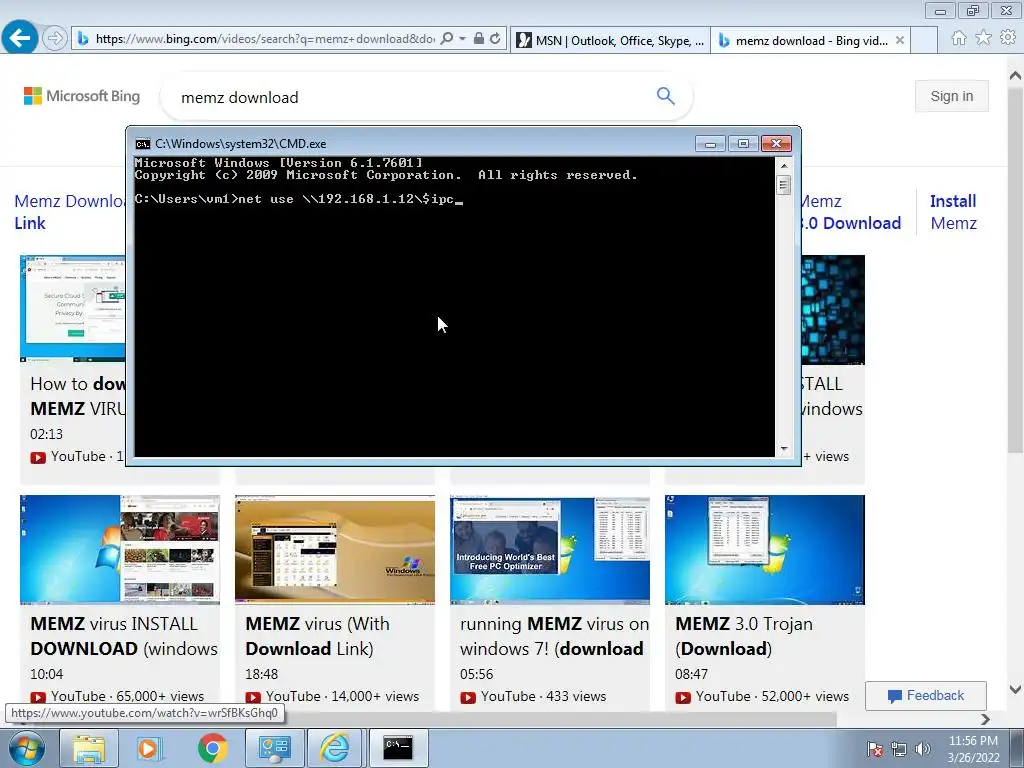Open the Memz Download Link filter

coord(69,212)
